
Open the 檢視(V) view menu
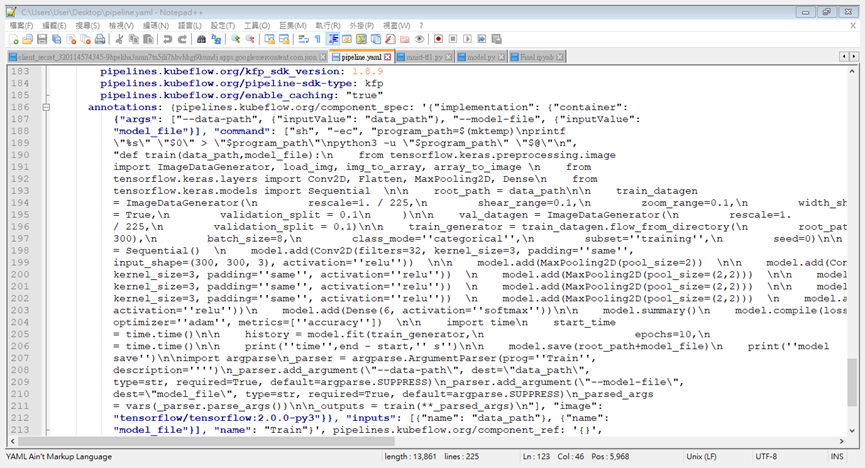coord(121,25)
